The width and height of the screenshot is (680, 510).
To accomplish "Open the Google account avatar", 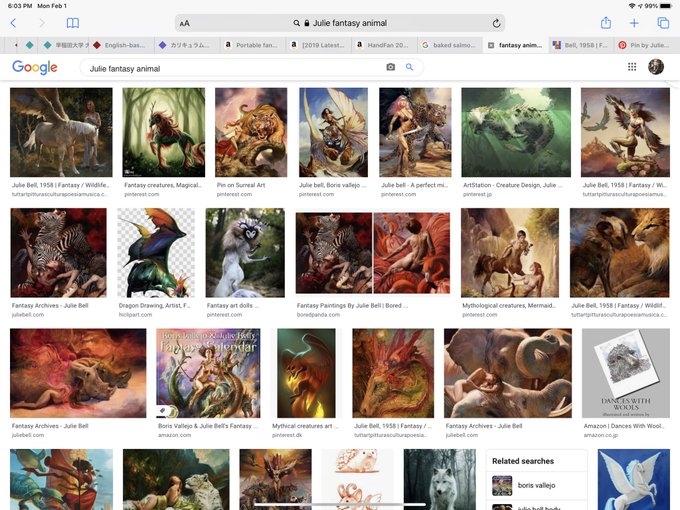I will 656,67.
